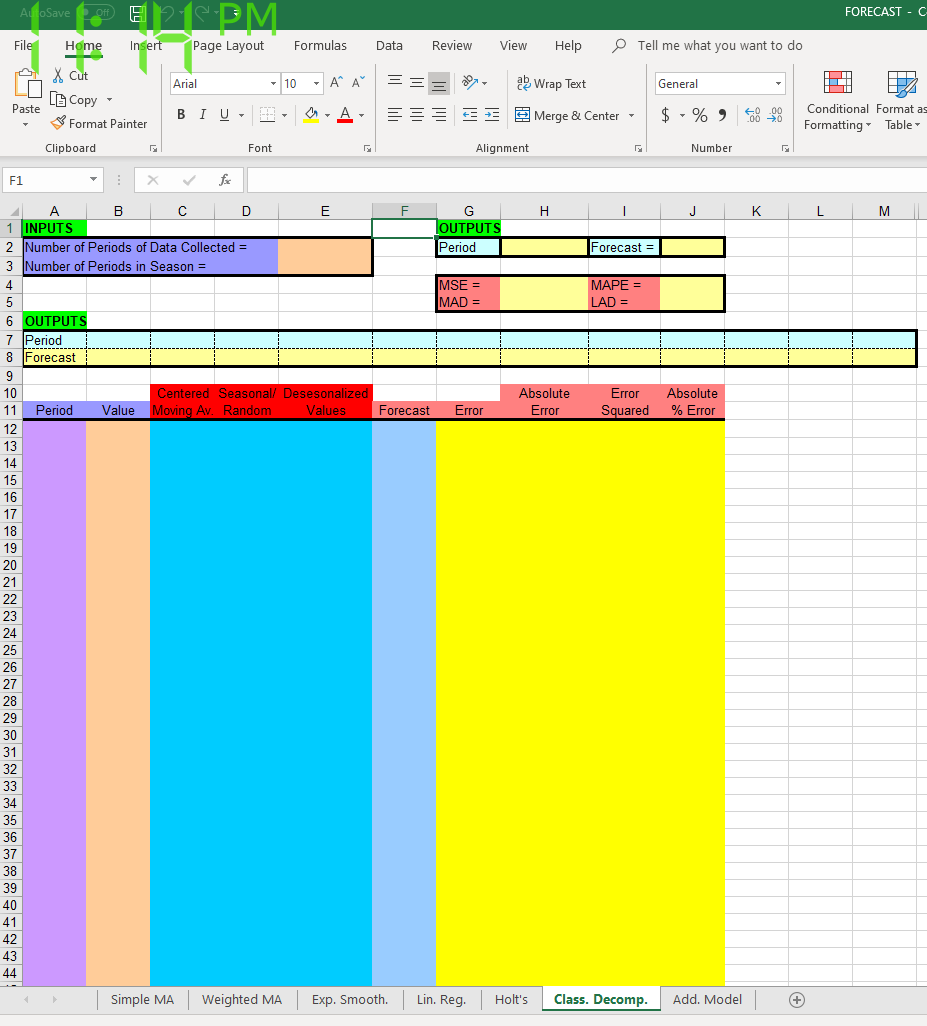Open the Merge & Center dropdown arrow
The image size is (927, 1026).
631,115
